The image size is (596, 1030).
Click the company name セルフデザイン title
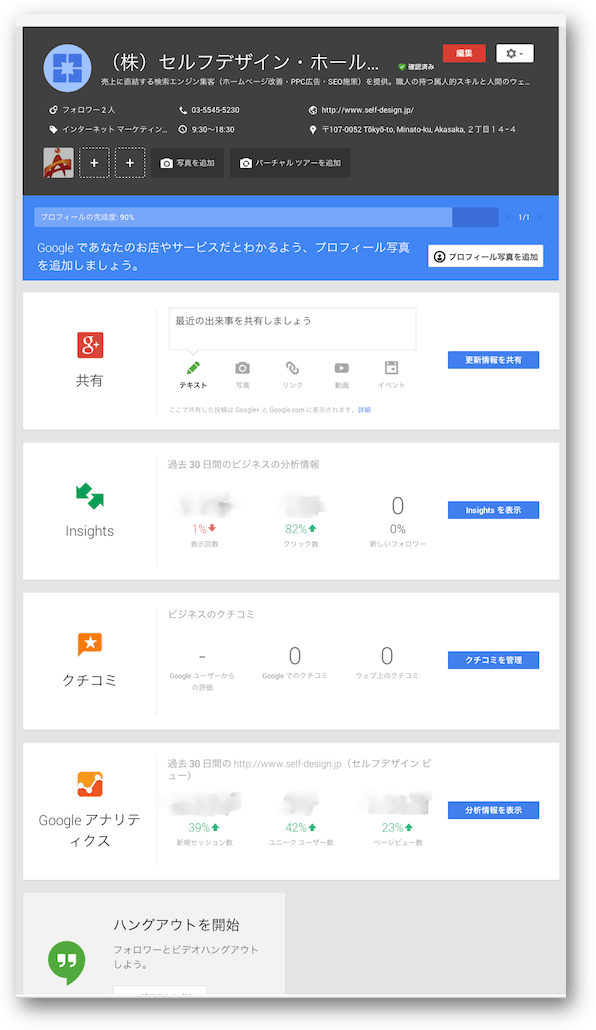(x=244, y=62)
